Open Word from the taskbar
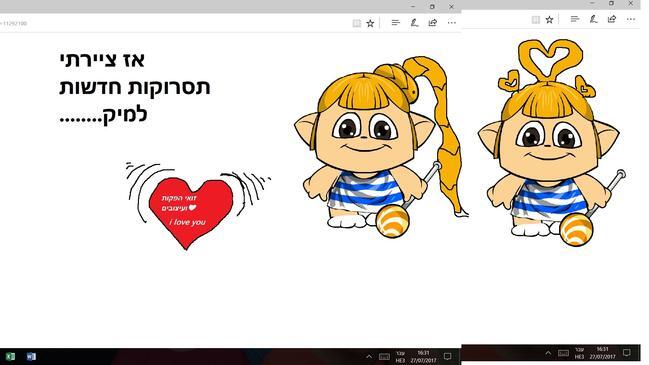Image resolution: width=649 pixels, height=365 pixels. [x=31, y=356]
